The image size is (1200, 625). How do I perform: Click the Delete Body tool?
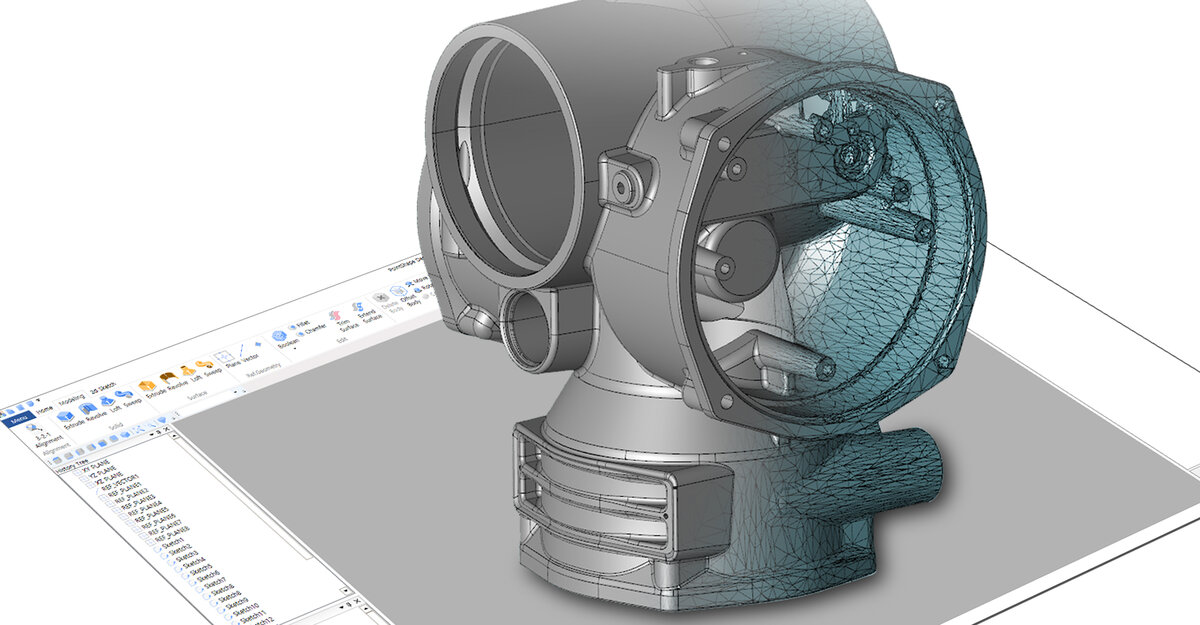pos(387,301)
